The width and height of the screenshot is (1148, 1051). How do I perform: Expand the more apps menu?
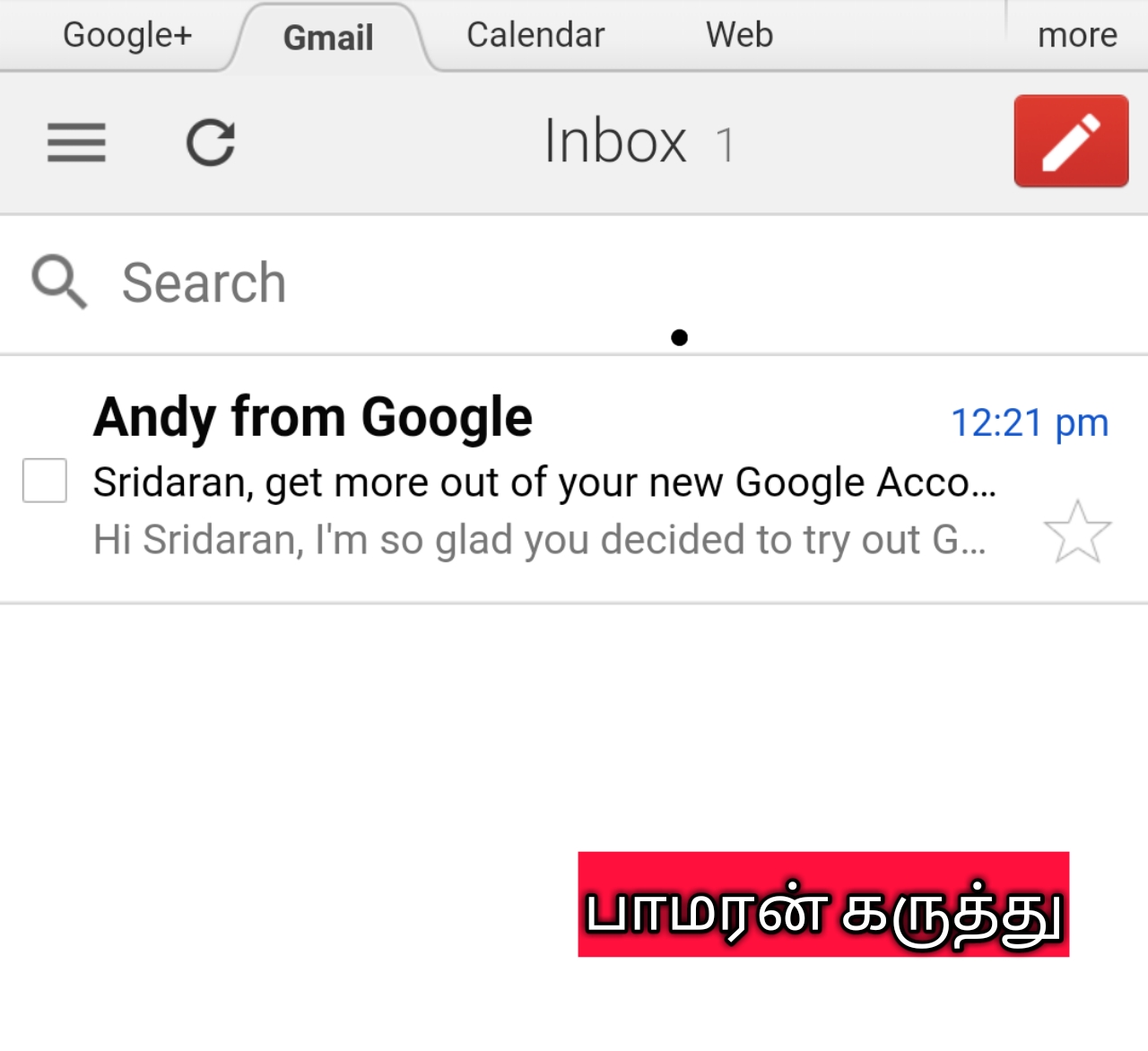1077,35
